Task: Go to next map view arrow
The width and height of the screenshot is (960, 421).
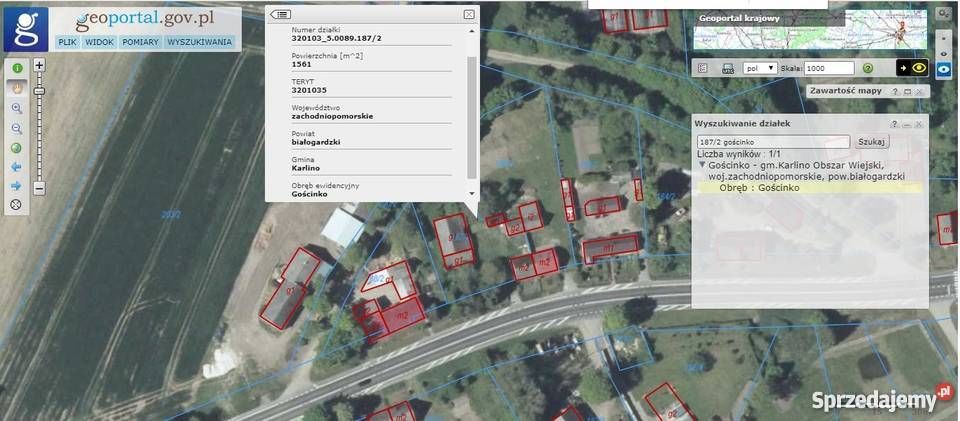Action: point(16,186)
